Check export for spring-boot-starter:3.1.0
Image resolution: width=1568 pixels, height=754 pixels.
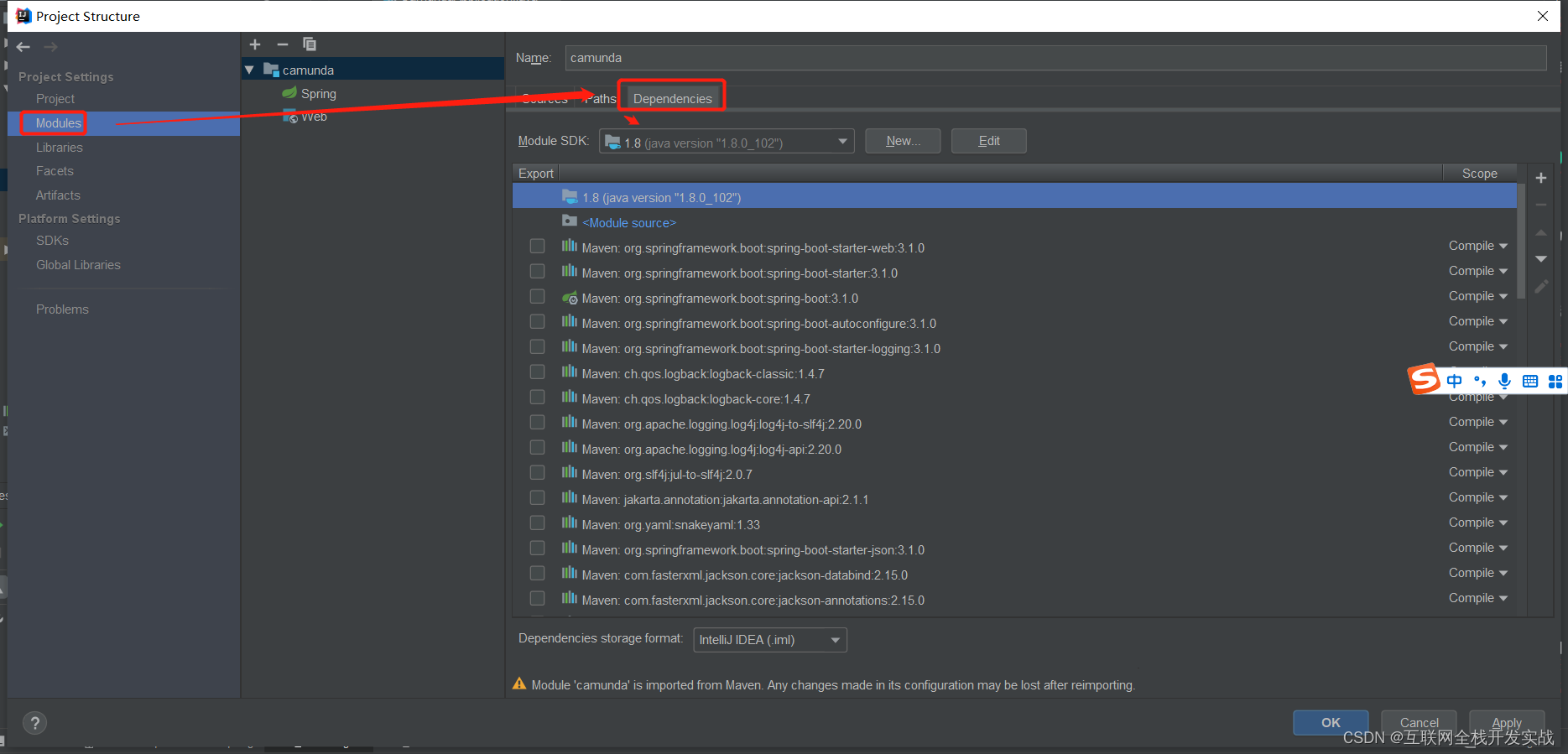(538, 271)
